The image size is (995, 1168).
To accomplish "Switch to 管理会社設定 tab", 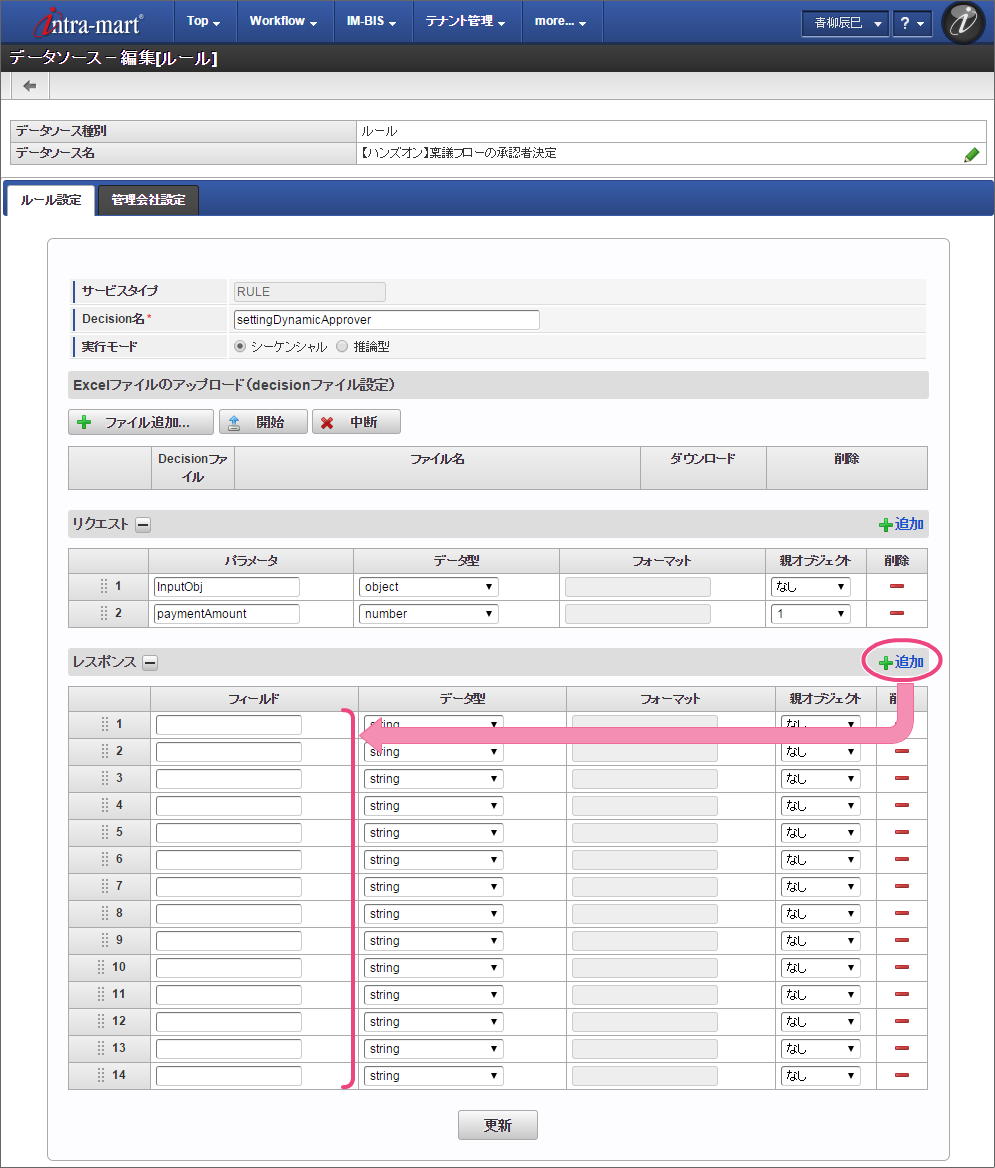I will pyautogui.click(x=148, y=200).
